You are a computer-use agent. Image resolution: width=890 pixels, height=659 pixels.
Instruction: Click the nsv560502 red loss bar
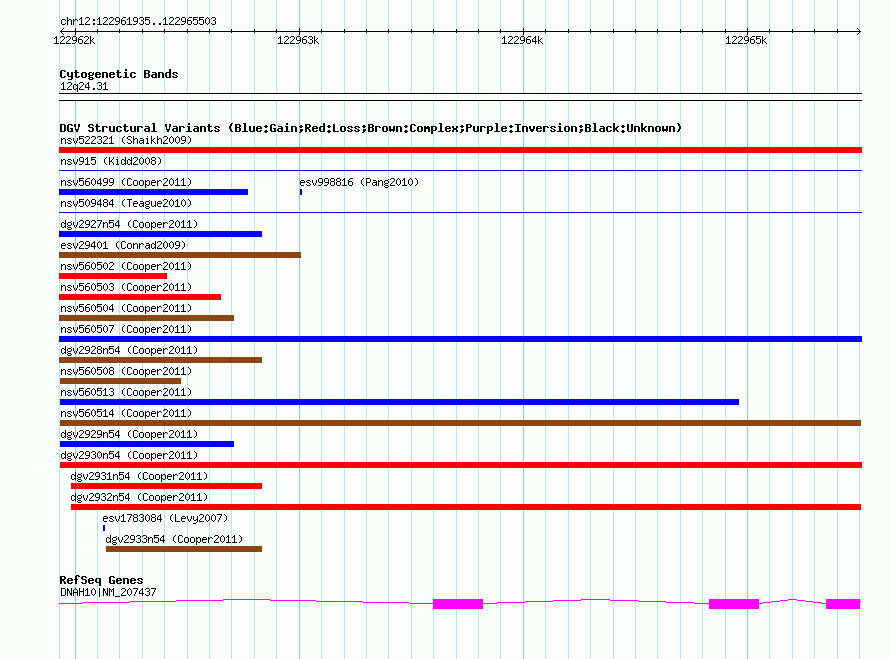pyautogui.click(x=113, y=276)
